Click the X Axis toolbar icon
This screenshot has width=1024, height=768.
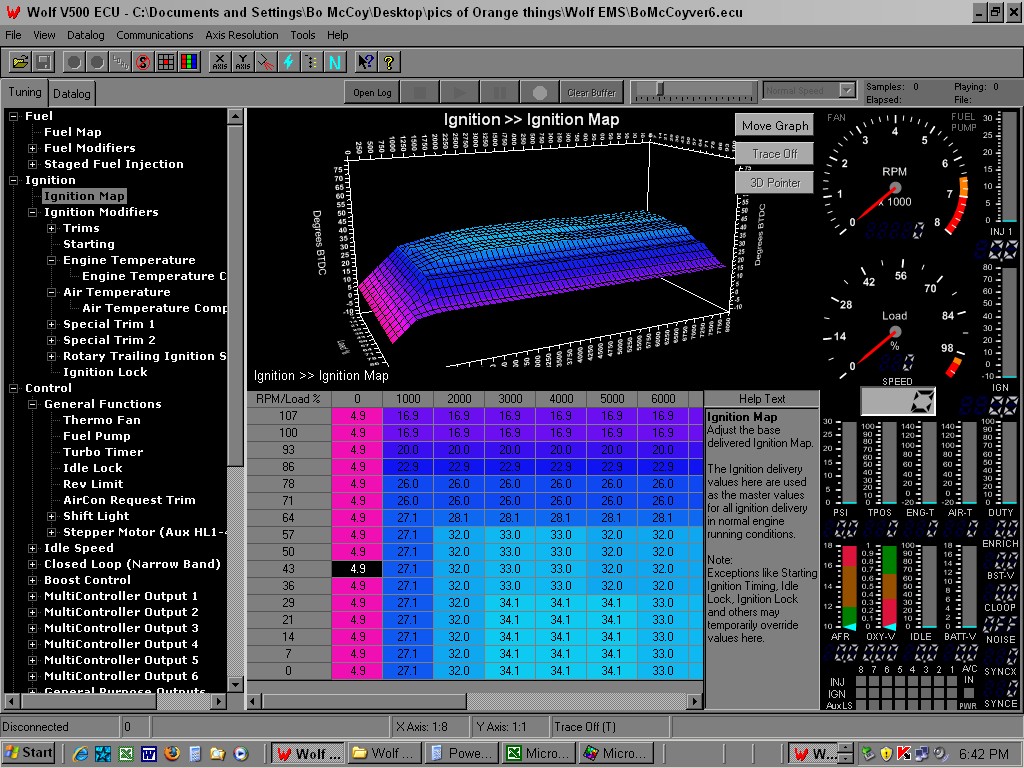point(220,62)
